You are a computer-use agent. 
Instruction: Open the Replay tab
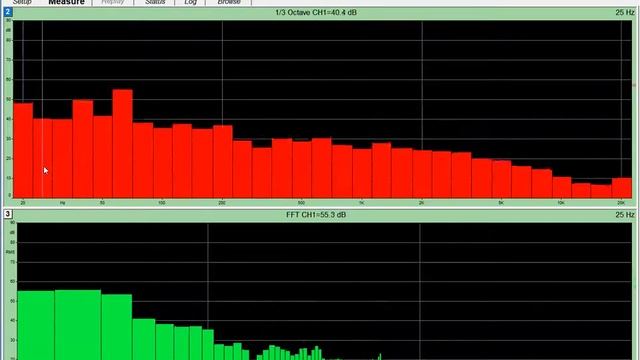coord(113,2)
